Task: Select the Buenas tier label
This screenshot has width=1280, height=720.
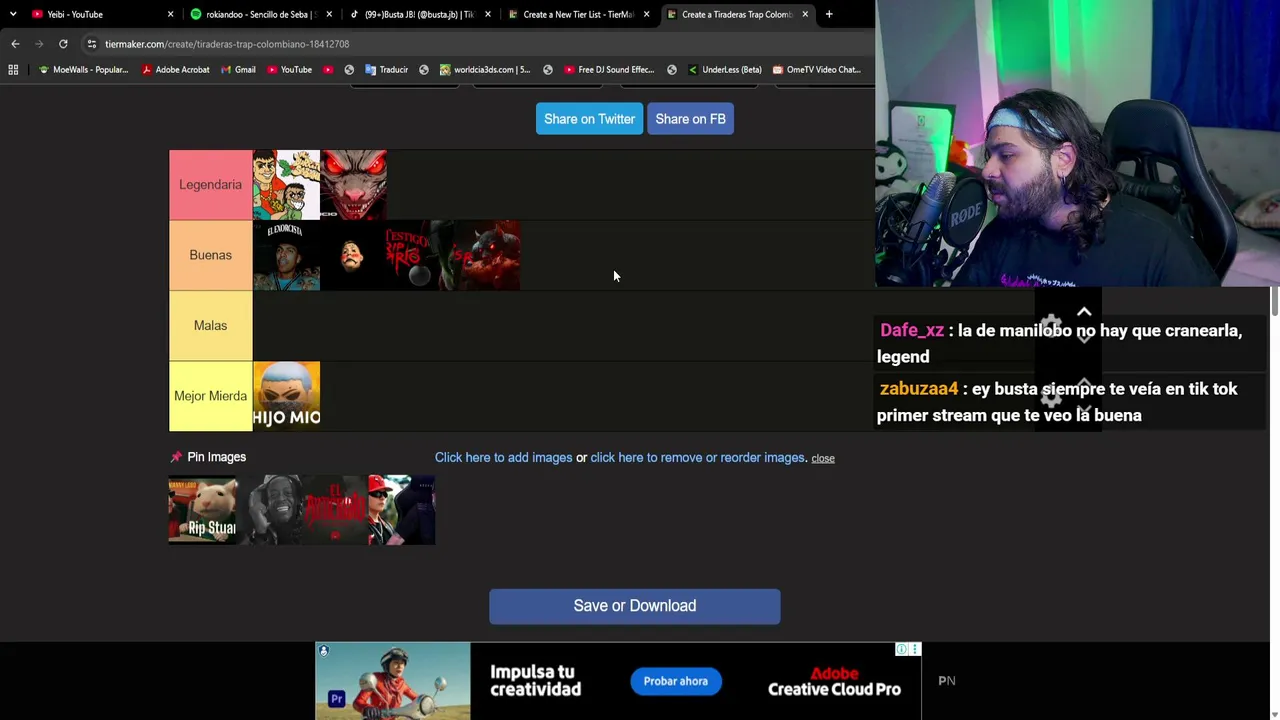Action: click(x=210, y=255)
